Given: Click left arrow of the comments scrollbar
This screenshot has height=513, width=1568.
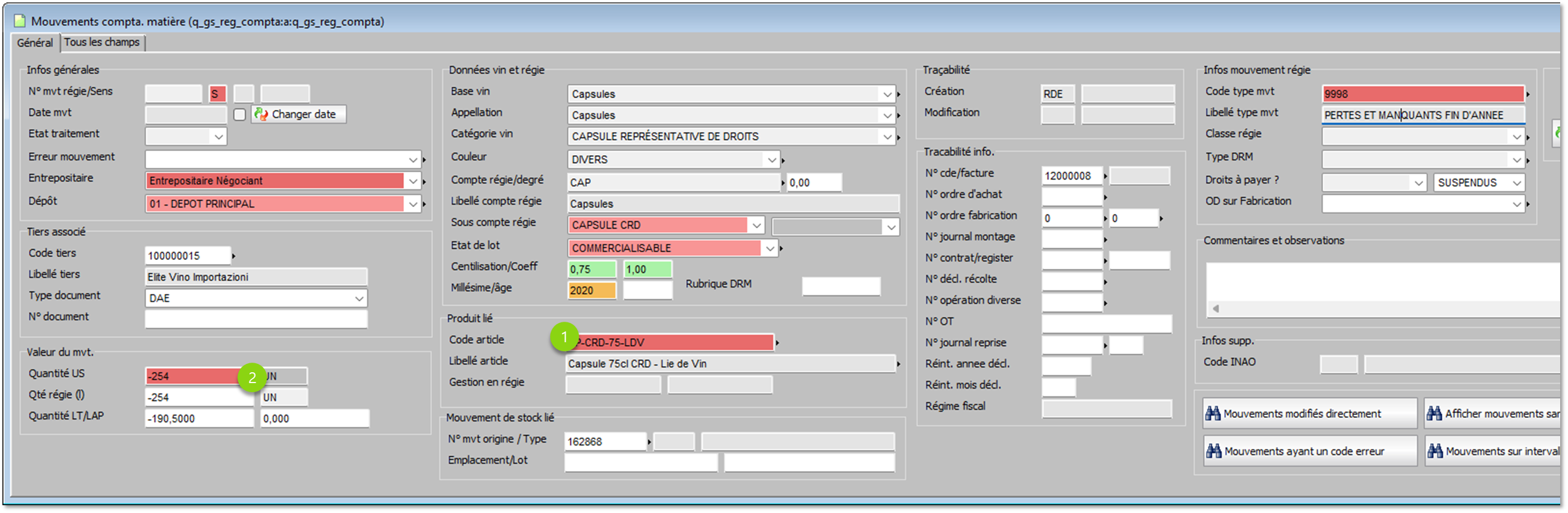Looking at the screenshot, I should pos(1216,309).
